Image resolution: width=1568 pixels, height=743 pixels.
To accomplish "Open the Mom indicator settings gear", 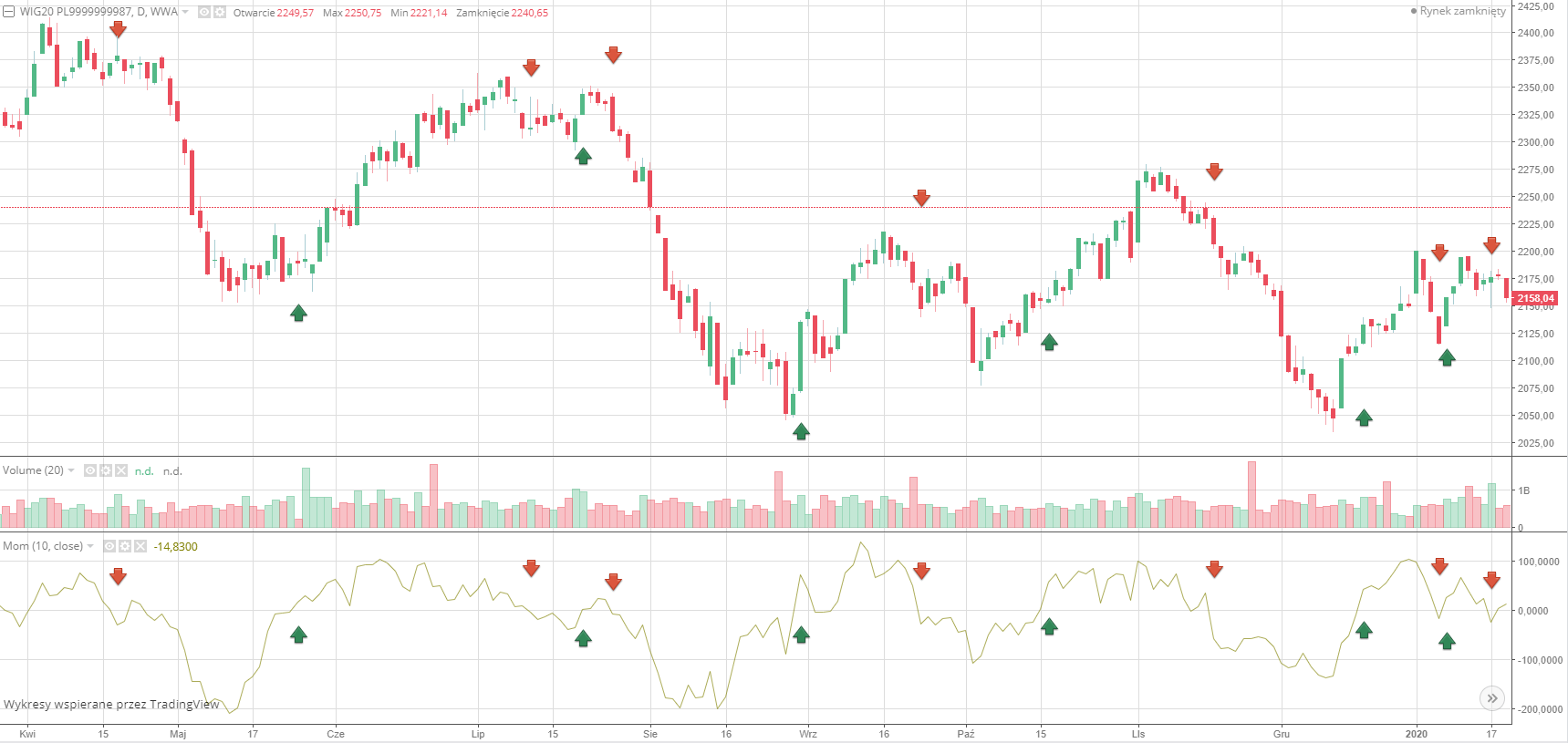I will (x=125, y=547).
